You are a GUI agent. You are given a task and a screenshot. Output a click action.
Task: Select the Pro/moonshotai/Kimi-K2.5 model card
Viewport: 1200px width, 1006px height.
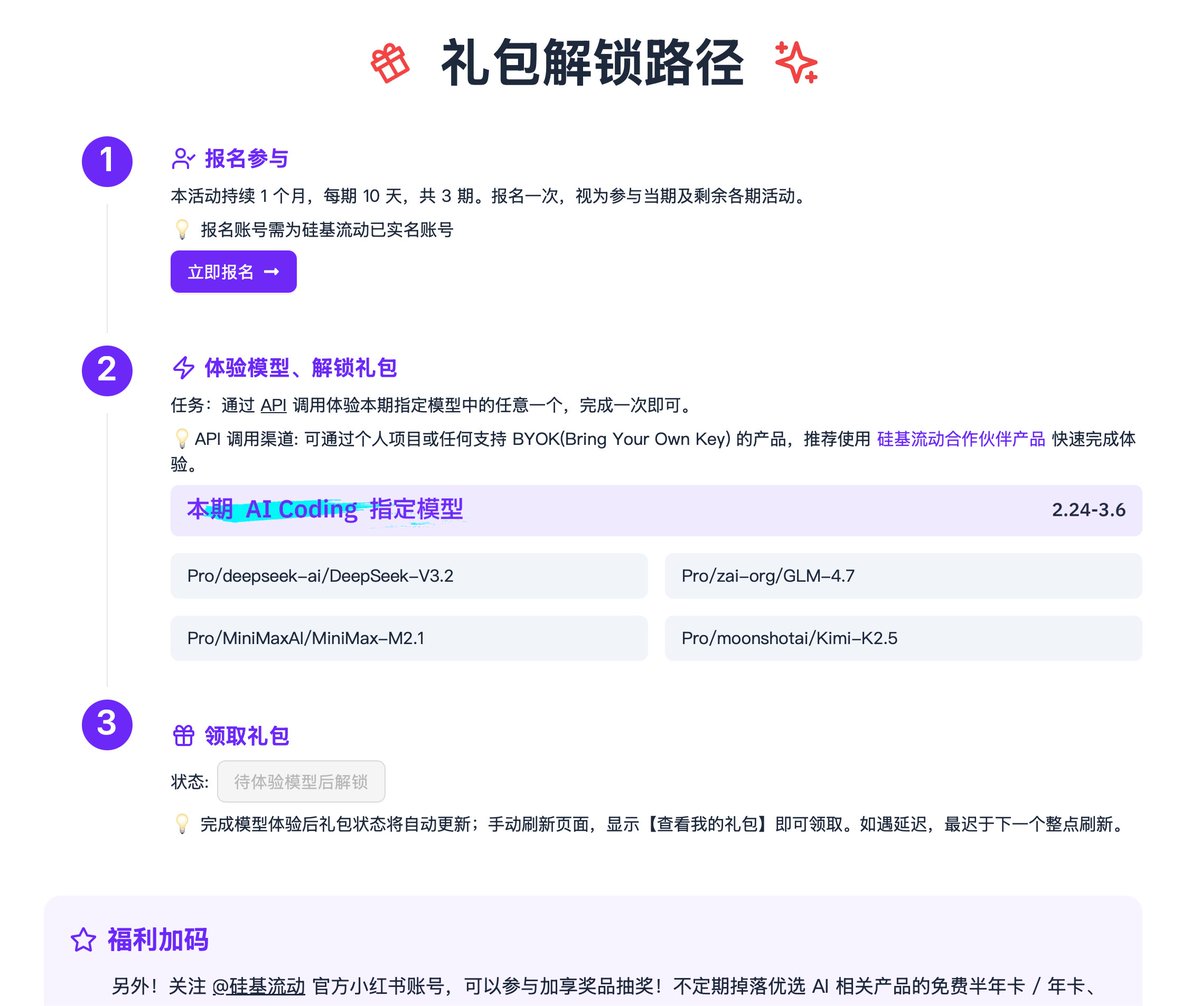coord(903,638)
